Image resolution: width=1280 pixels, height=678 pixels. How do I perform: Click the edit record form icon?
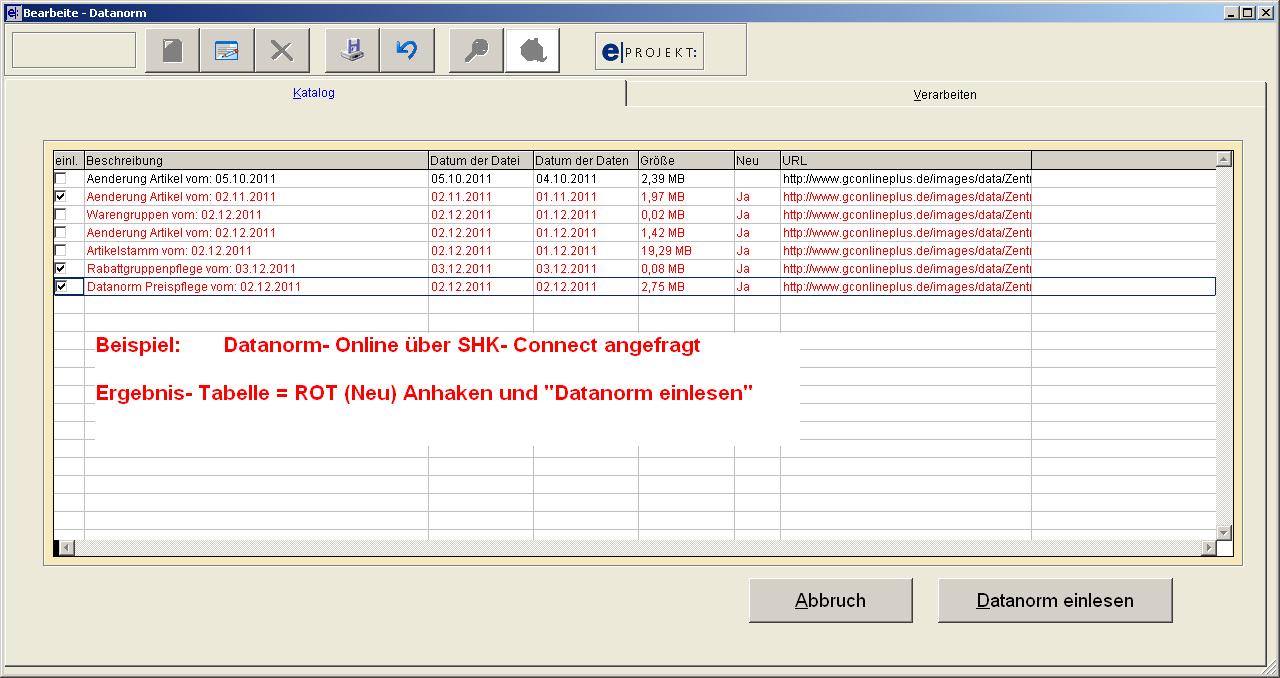227,51
